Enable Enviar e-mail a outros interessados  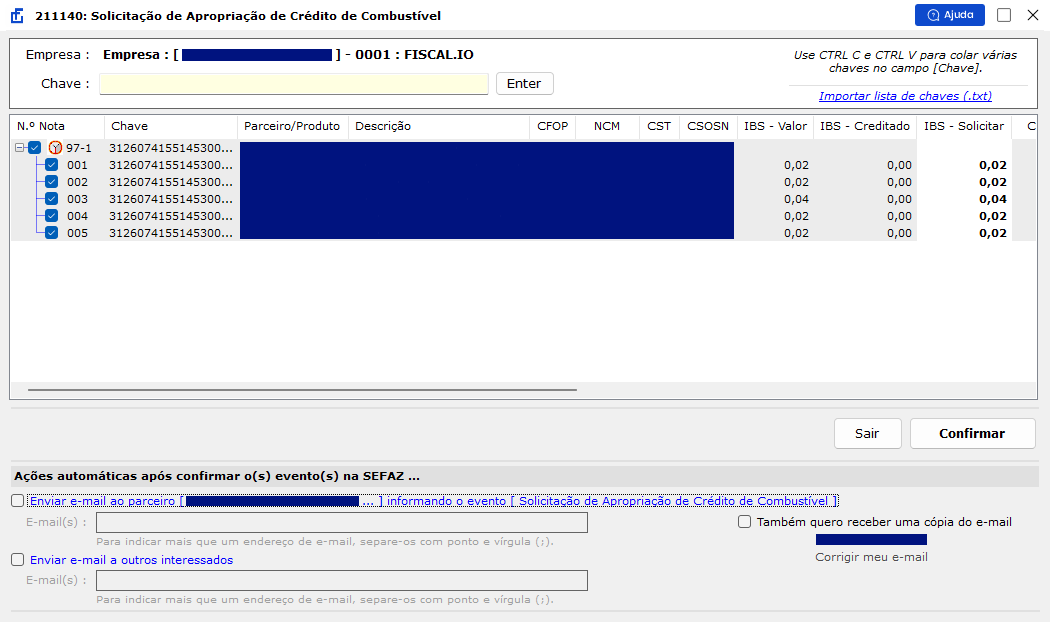pos(17,560)
